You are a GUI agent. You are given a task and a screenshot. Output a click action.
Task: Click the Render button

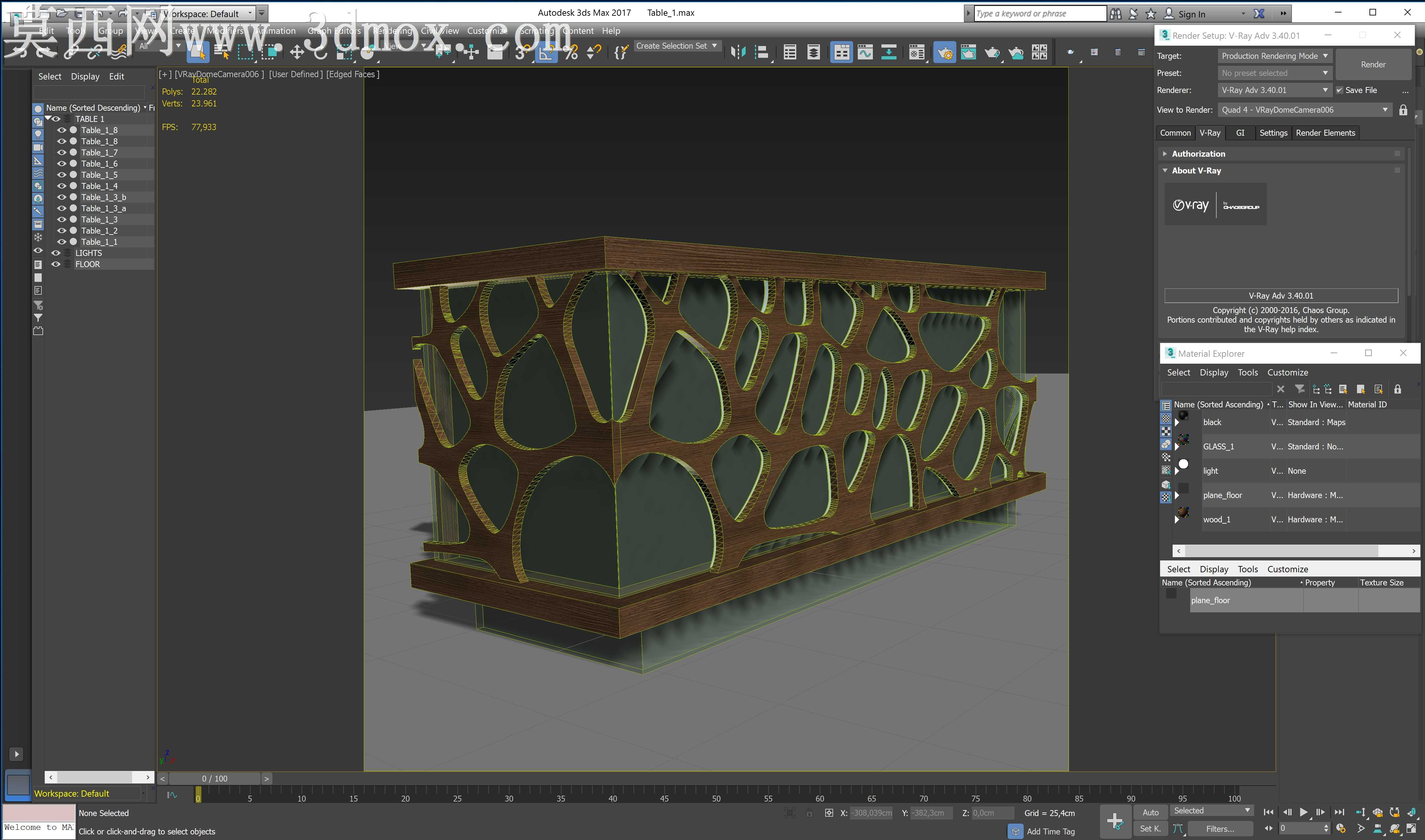click(1373, 64)
